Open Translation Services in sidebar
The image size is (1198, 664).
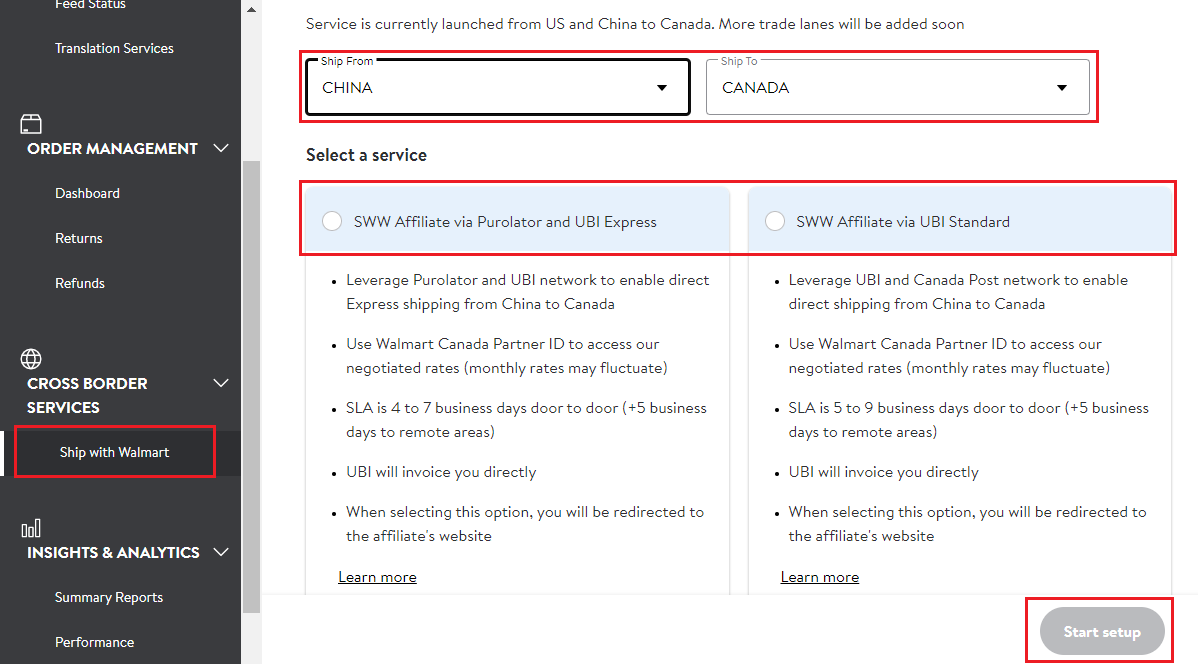tap(114, 49)
